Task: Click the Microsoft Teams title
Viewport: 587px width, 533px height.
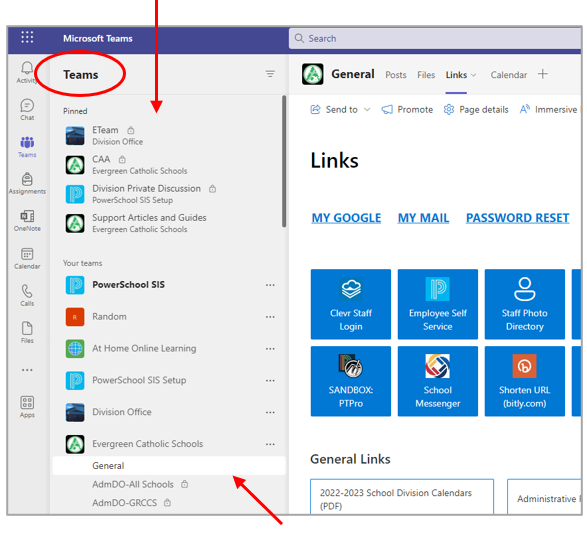Action: (97, 38)
